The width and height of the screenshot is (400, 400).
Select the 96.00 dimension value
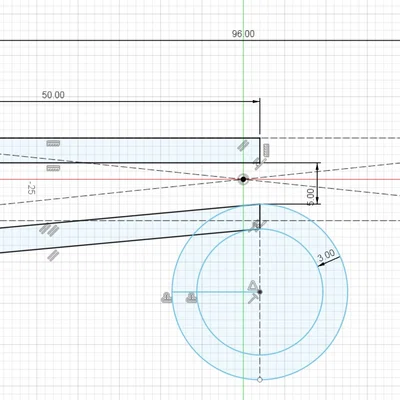(243, 34)
